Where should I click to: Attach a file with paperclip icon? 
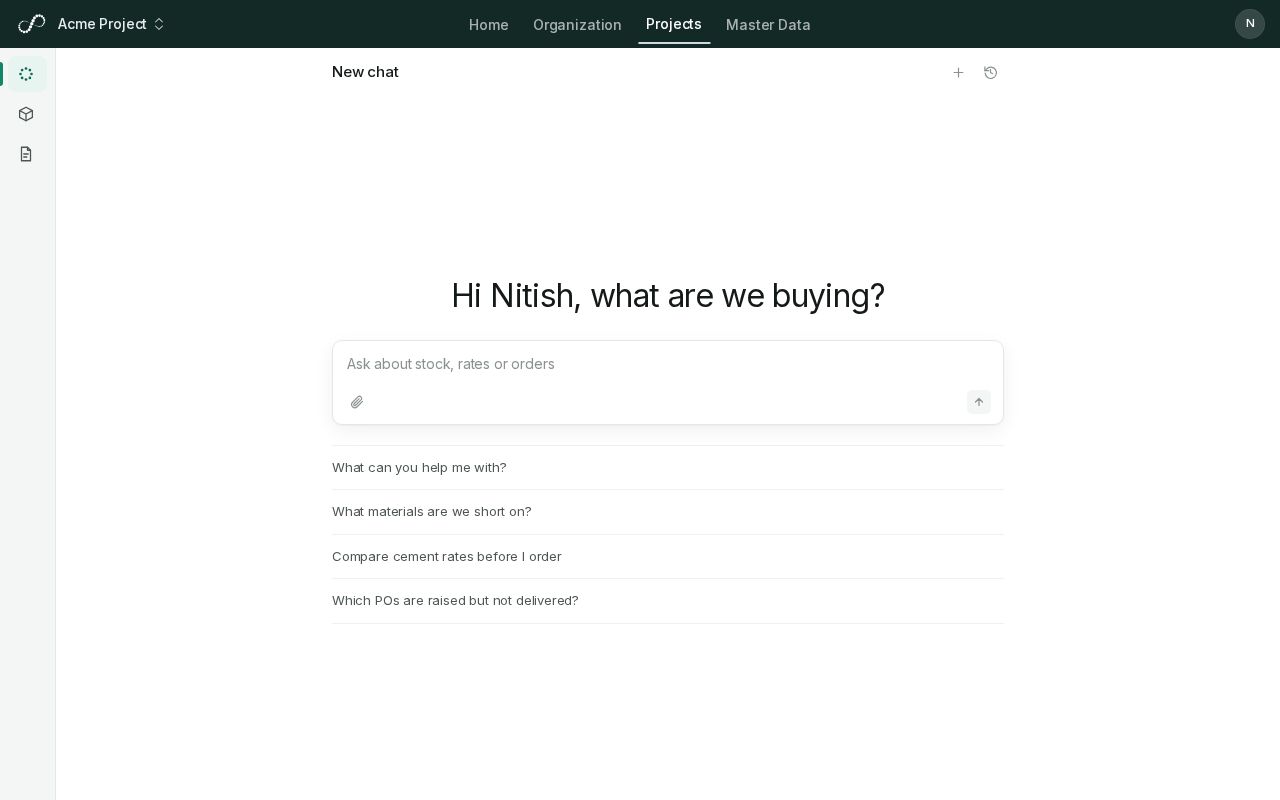tap(357, 402)
